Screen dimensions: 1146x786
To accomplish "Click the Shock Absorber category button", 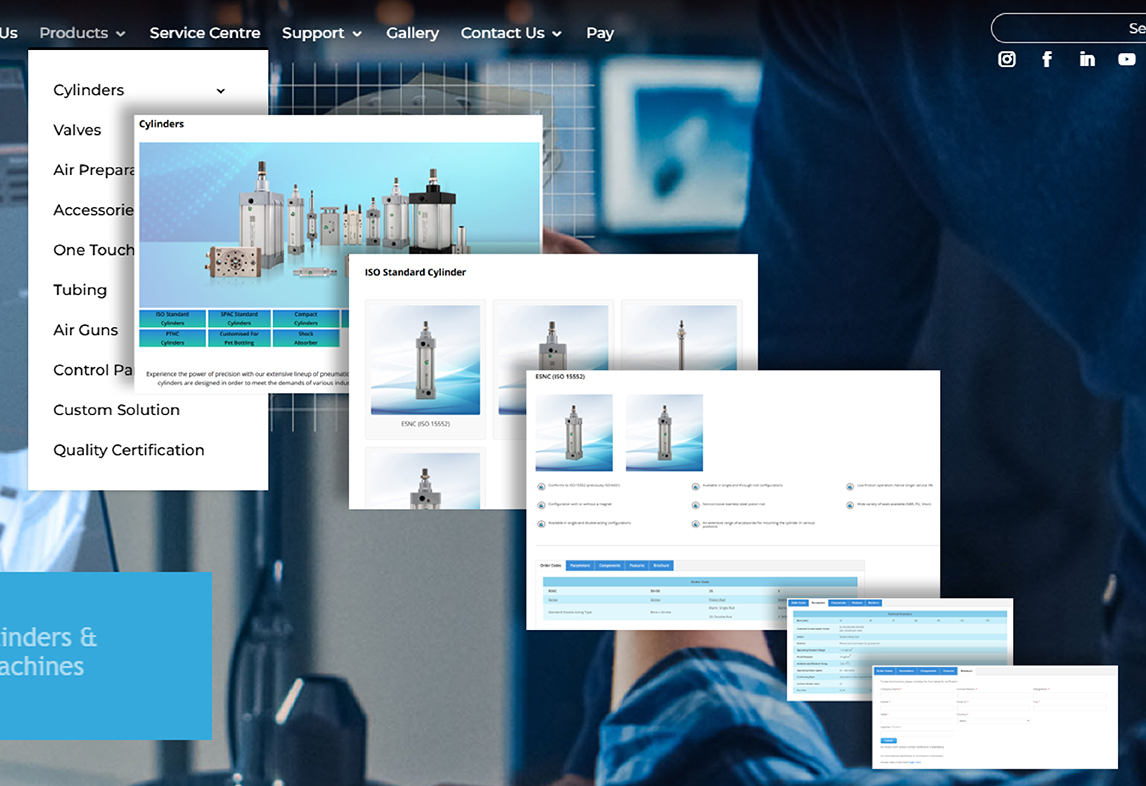I will 306,338.
